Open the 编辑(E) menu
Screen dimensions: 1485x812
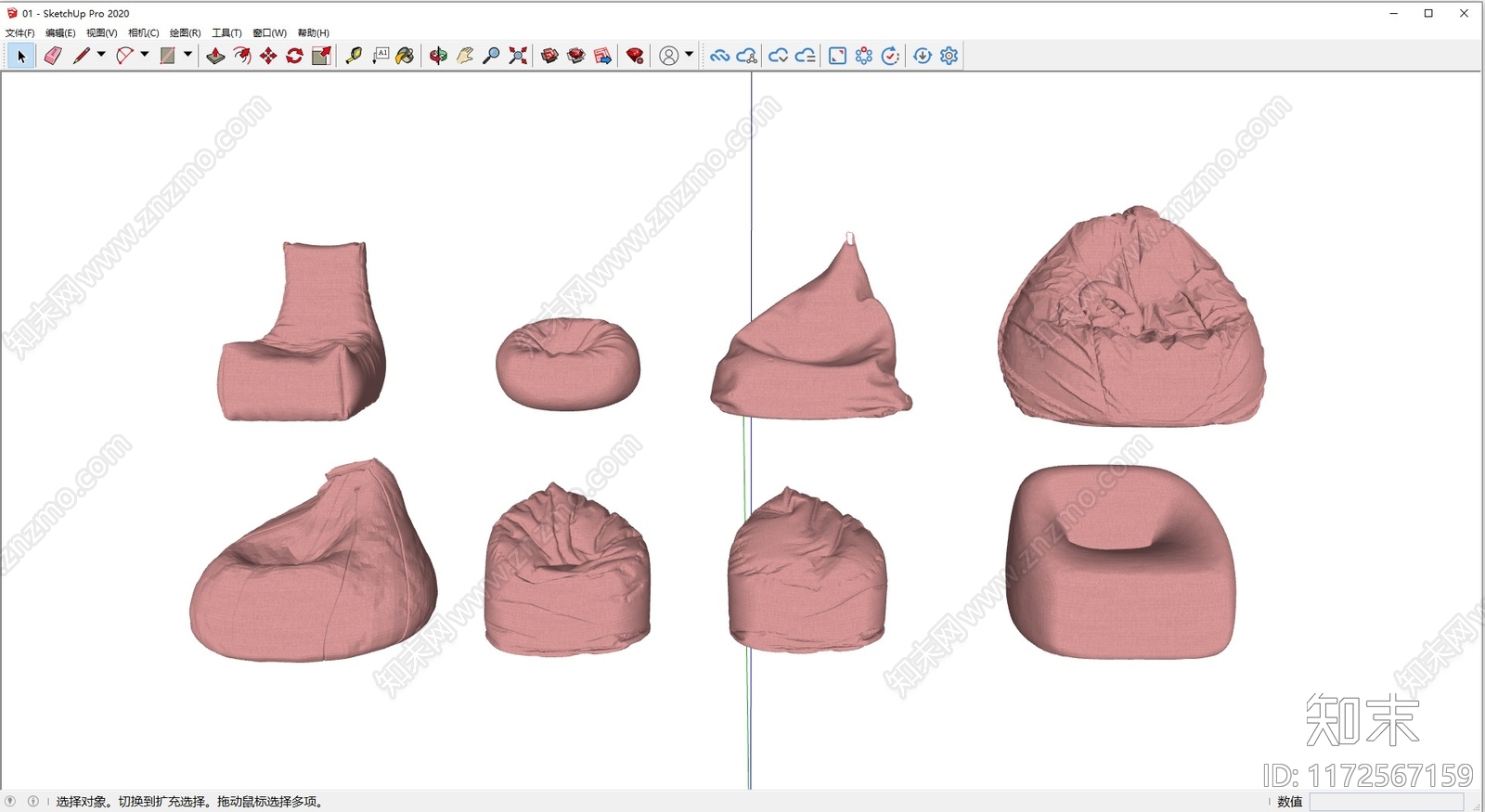[x=60, y=32]
